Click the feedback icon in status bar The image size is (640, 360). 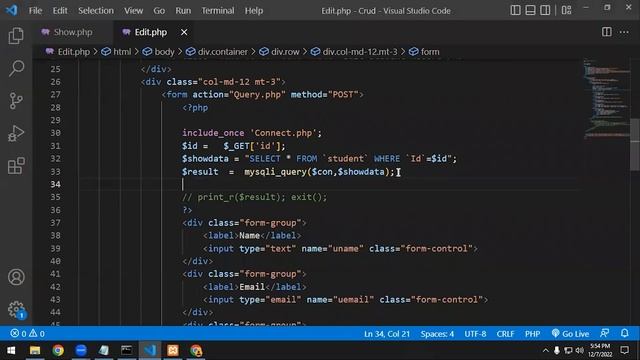[604, 333]
